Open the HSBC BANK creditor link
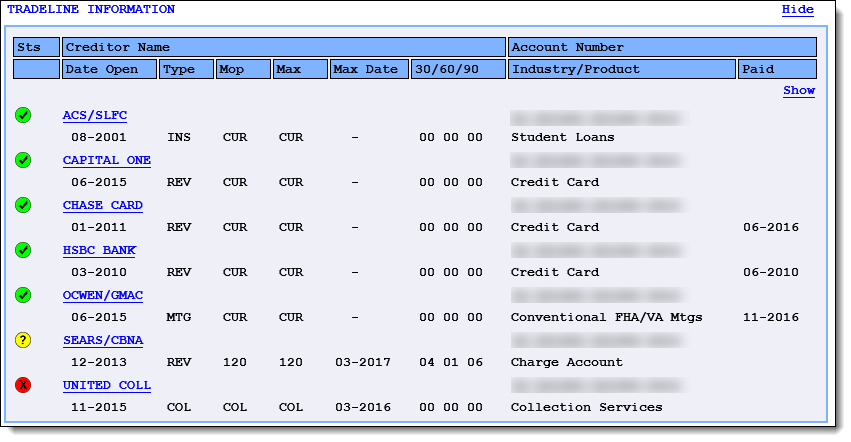The width and height of the screenshot is (851, 442). 99,250
